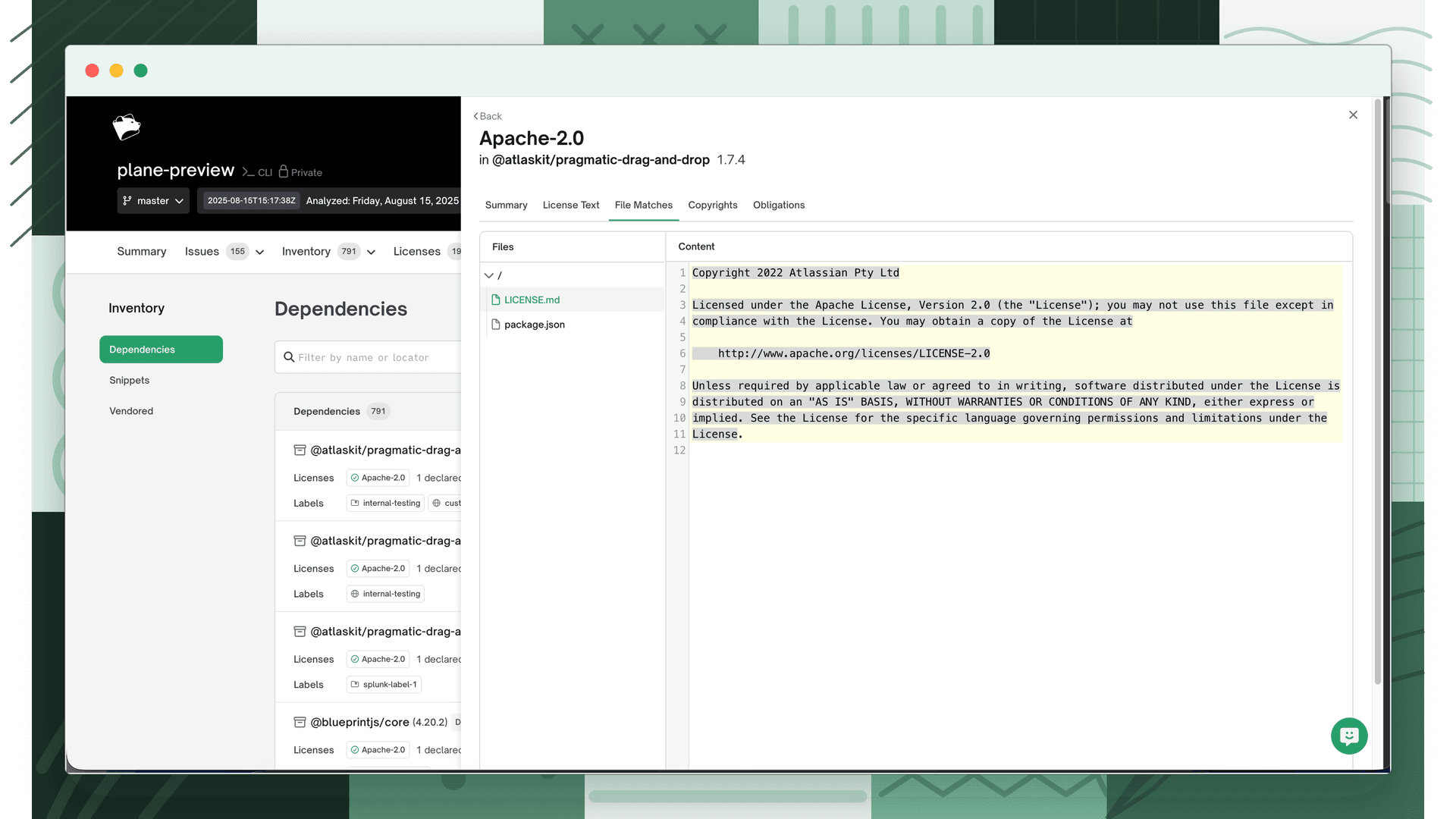
Task: Collapse the root folder in Files
Action: (489, 275)
